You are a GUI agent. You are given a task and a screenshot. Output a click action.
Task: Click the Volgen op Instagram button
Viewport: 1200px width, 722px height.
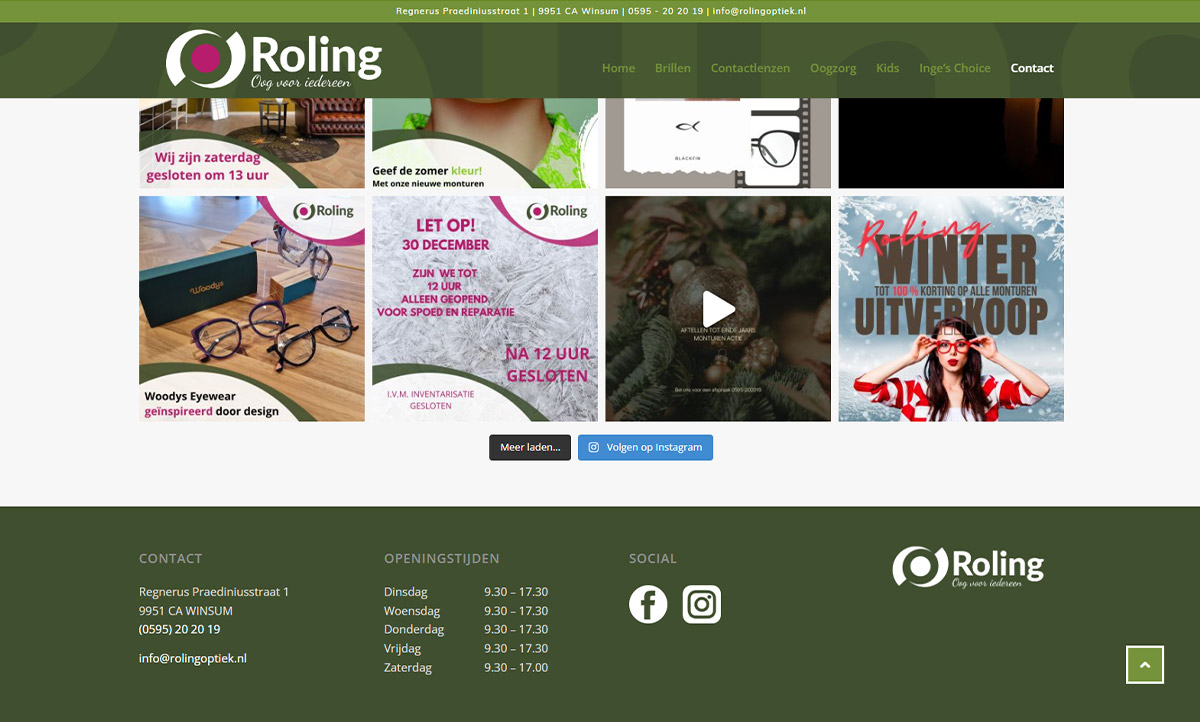click(645, 447)
